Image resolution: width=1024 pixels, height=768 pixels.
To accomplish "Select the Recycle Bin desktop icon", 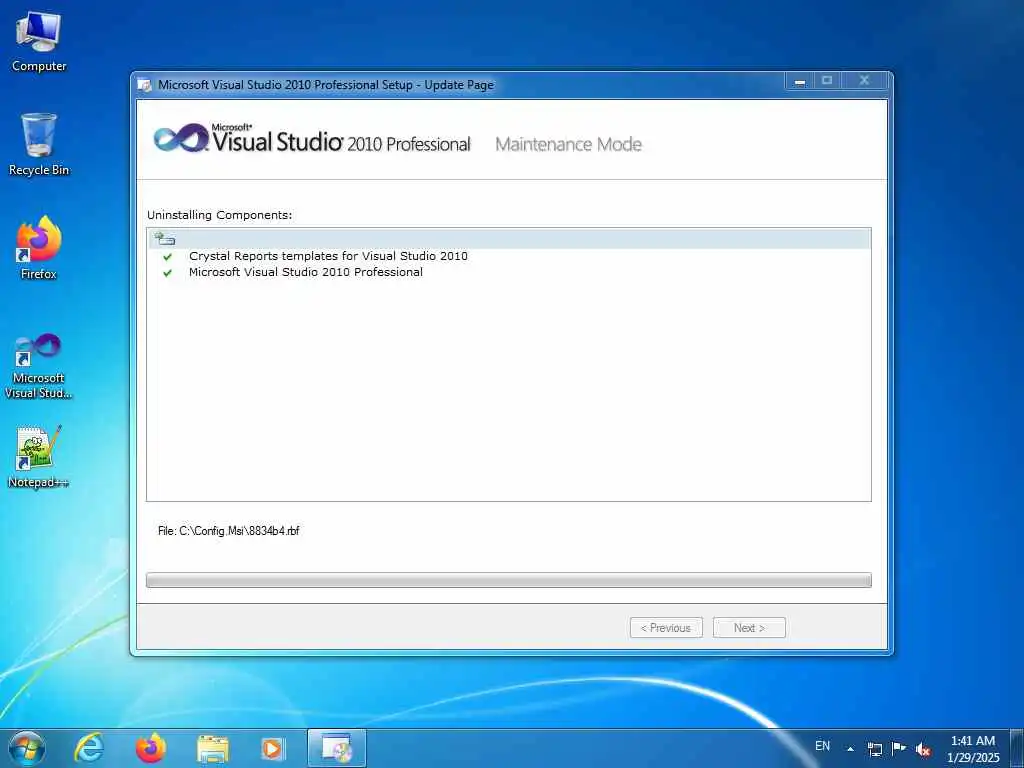I will 39,144.
